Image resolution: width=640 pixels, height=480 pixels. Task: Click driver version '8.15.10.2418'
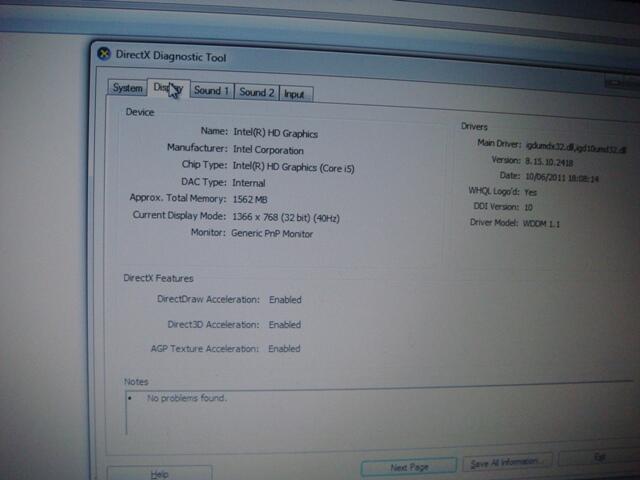pos(549,162)
